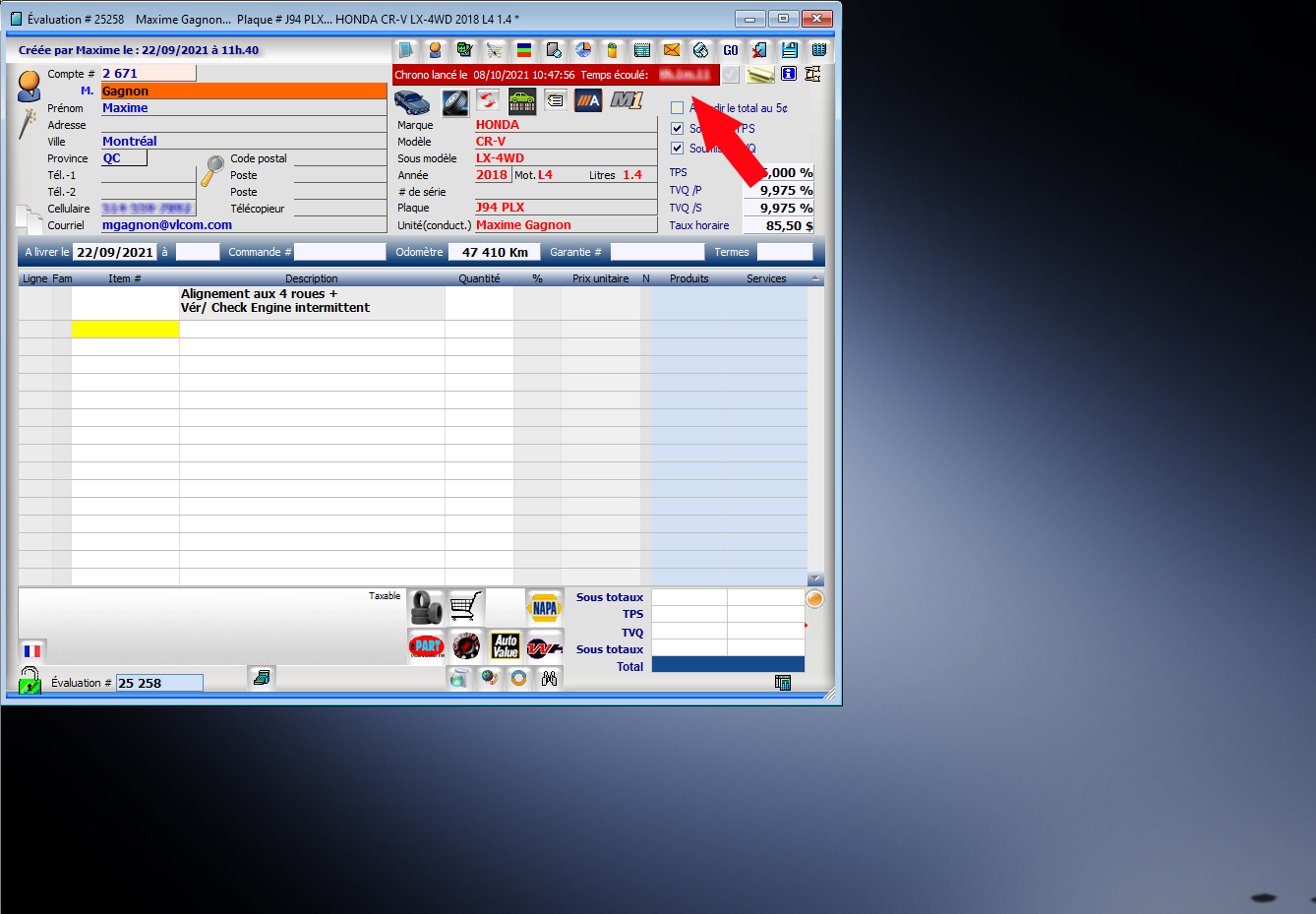Click the binoculars search icon at bottom
The width and height of the screenshot is (1316, 914).
pos(549,678)
